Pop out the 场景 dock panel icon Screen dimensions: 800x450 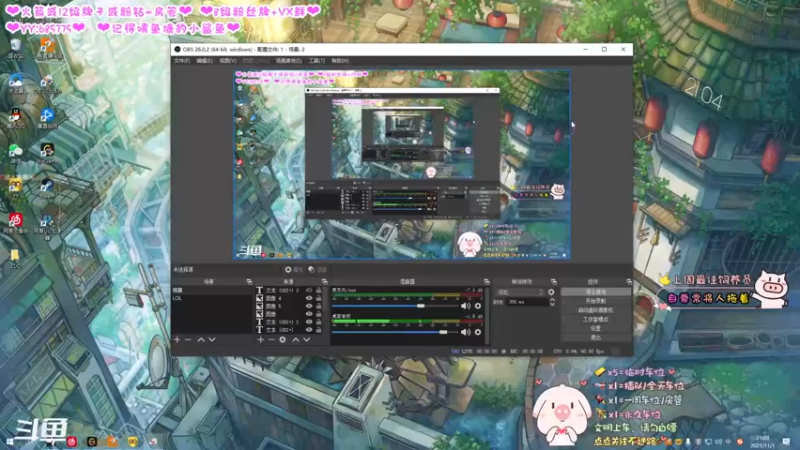coord(249,282)
